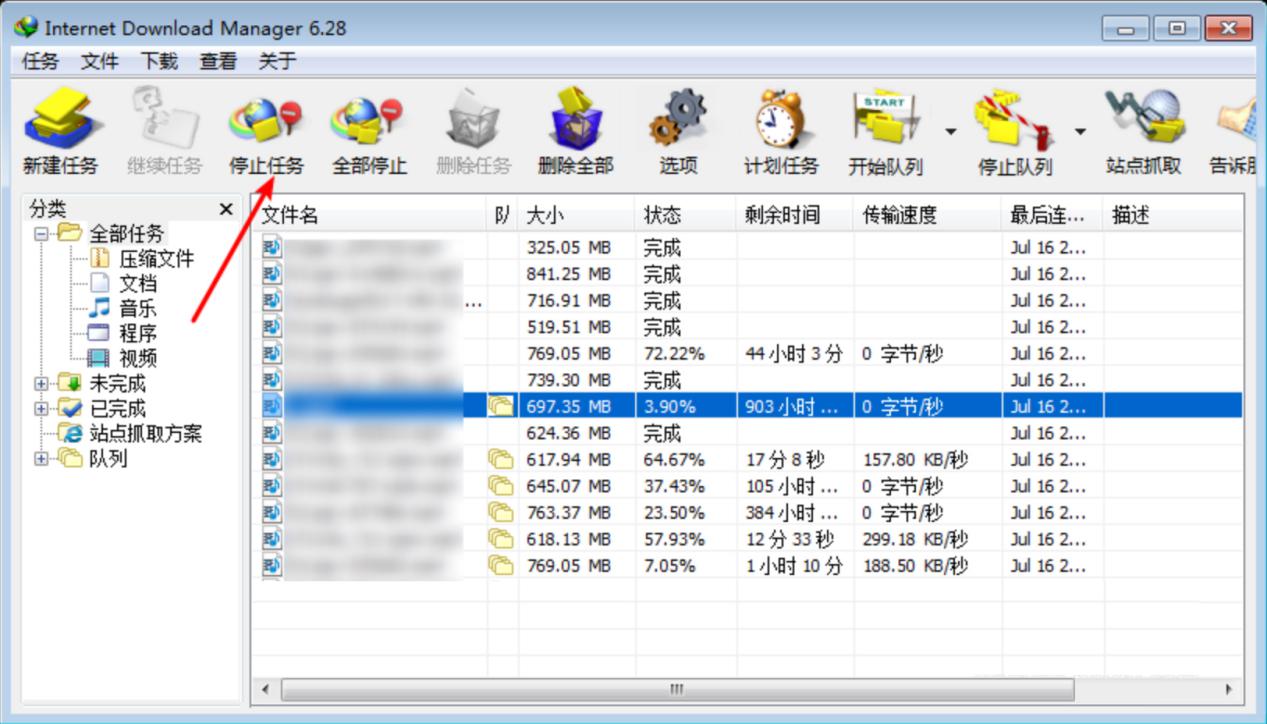1267x724 pixels.
Task: Select the 841.25 MB download row
Action: click(x=747, y=274)
